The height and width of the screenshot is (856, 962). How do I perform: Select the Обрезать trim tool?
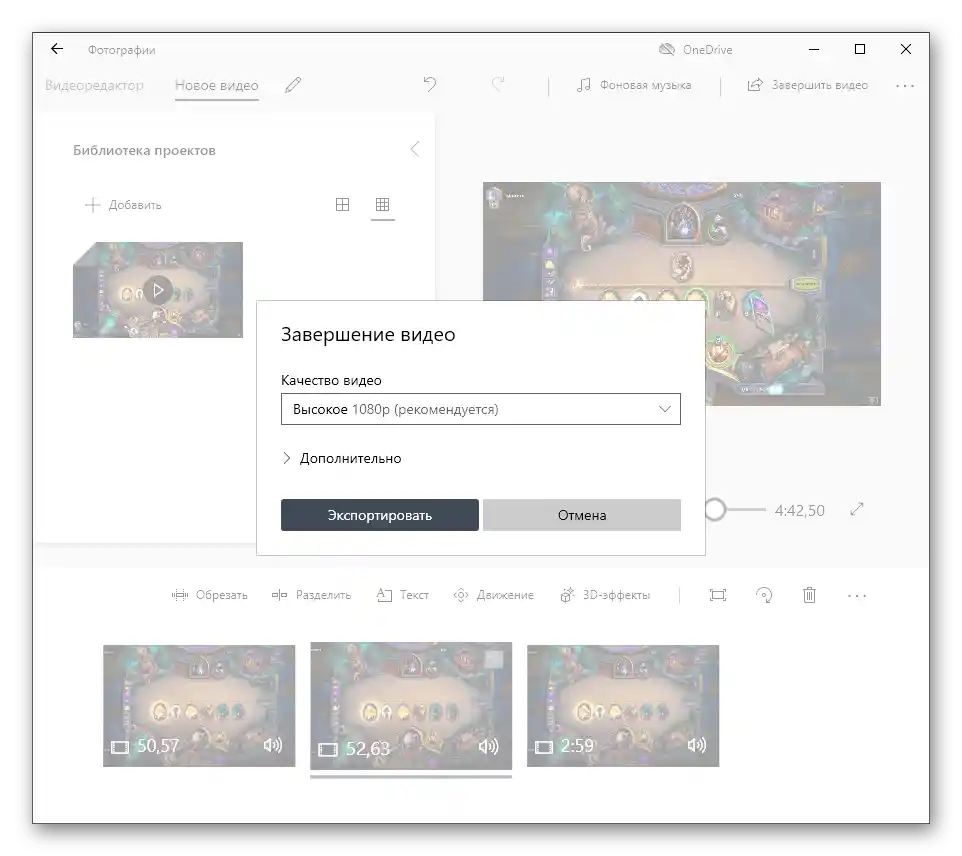point(210,595)
